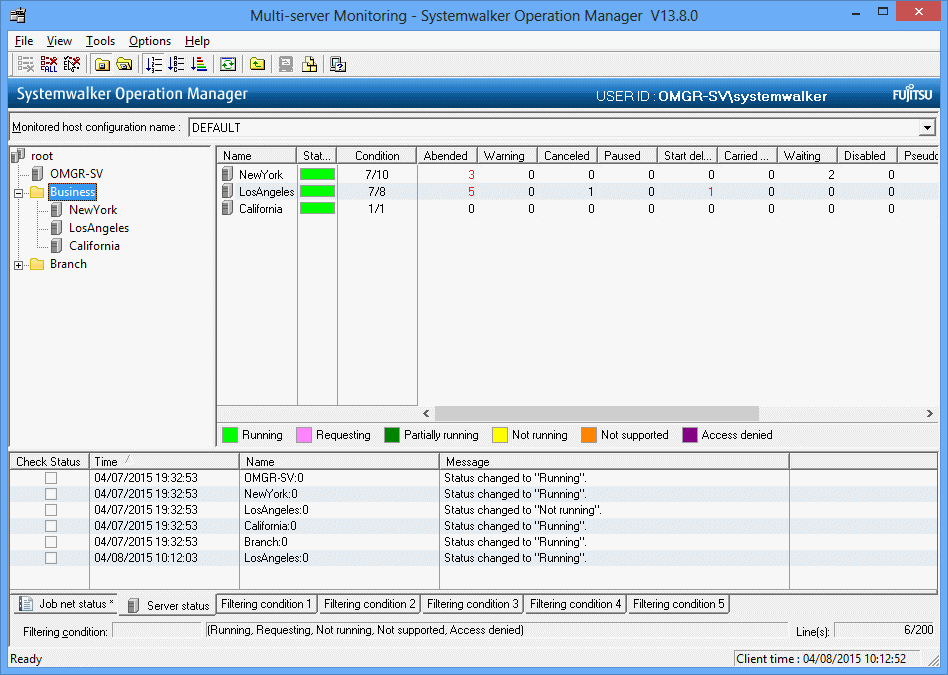
Task: Click the horizontal scrollbar thumb in server list
Action: [597, 413]
